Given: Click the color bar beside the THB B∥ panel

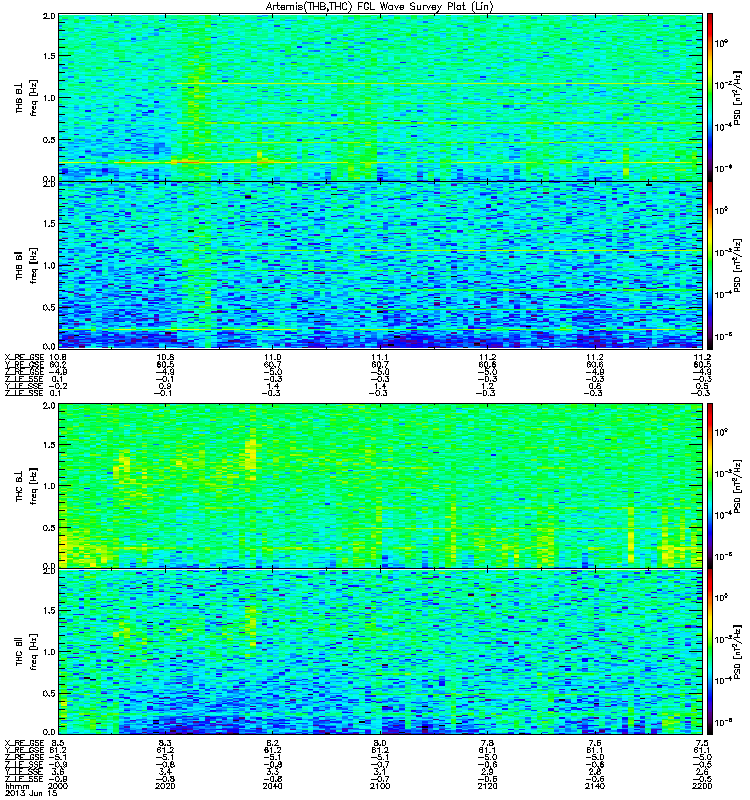Looking at the screenshot, I should [x=709, y=265].
